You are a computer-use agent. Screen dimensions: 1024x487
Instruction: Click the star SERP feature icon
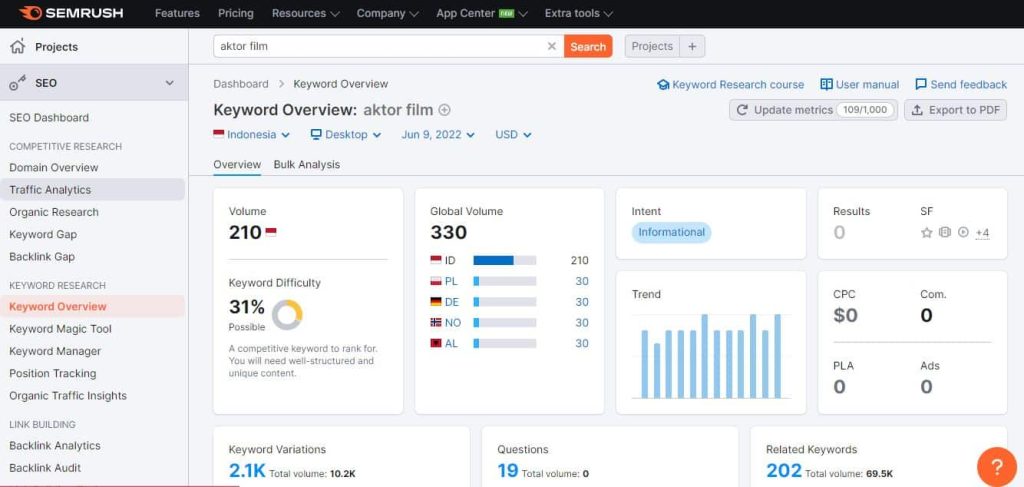pyautogui.click(x=926, y=232)
